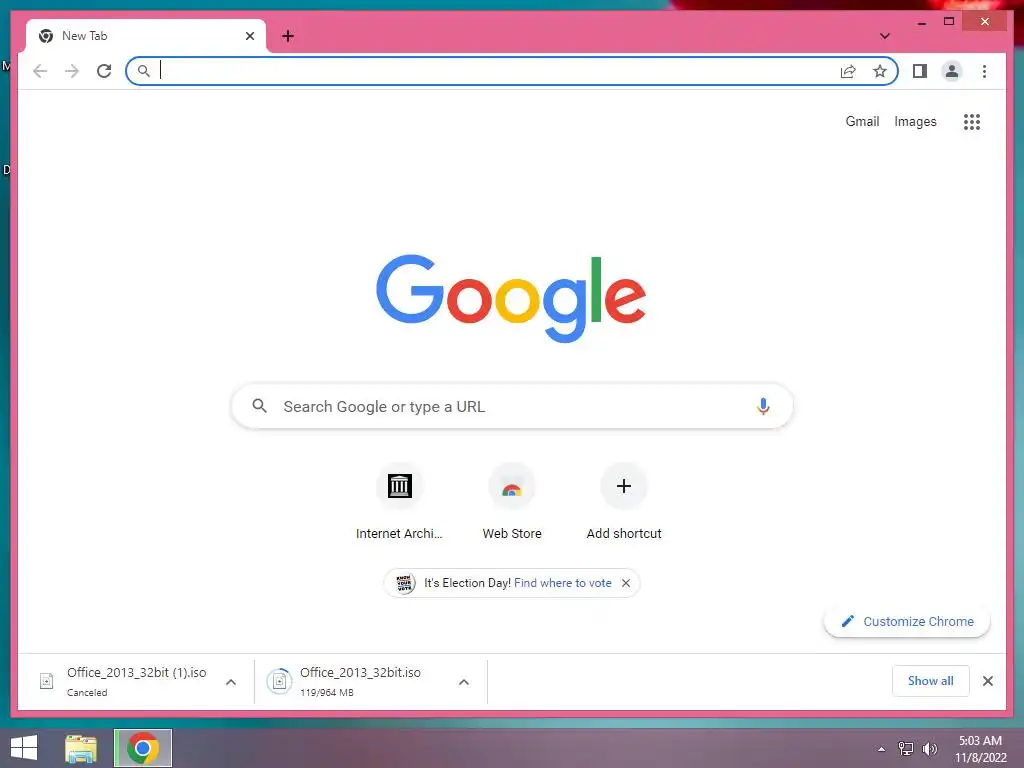
Task: Open File Explorer from the taskbar
Action: click(81, 748)
